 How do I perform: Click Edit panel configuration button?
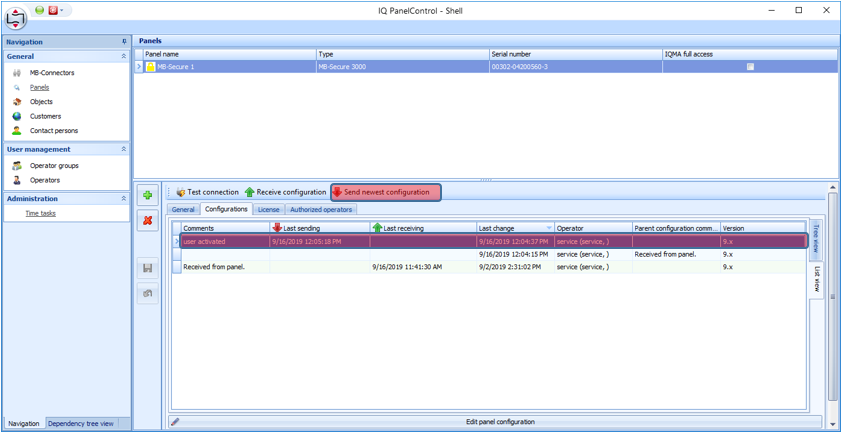[495, 422]
